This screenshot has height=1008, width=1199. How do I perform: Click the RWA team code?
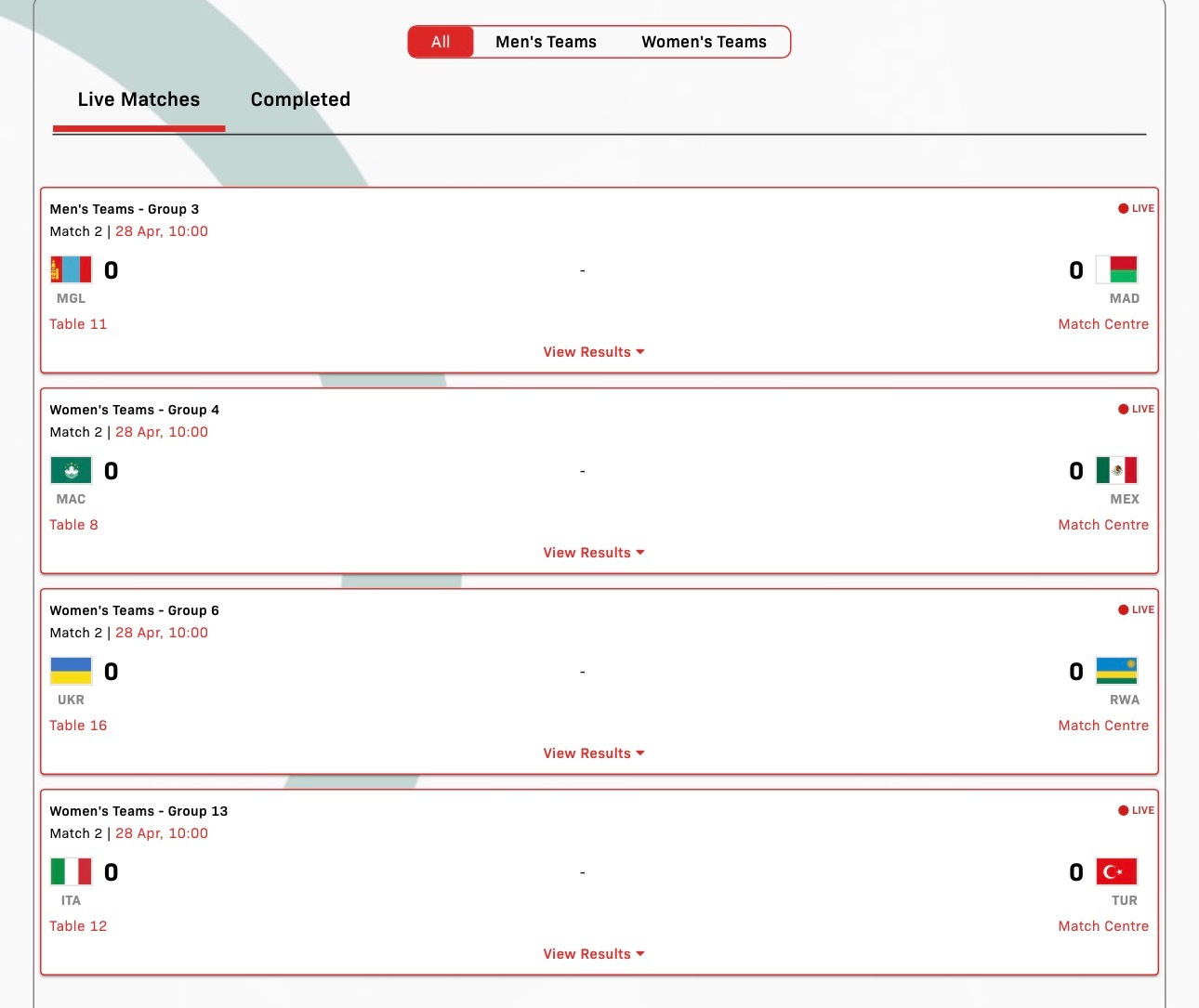[x=1125, y=700]
